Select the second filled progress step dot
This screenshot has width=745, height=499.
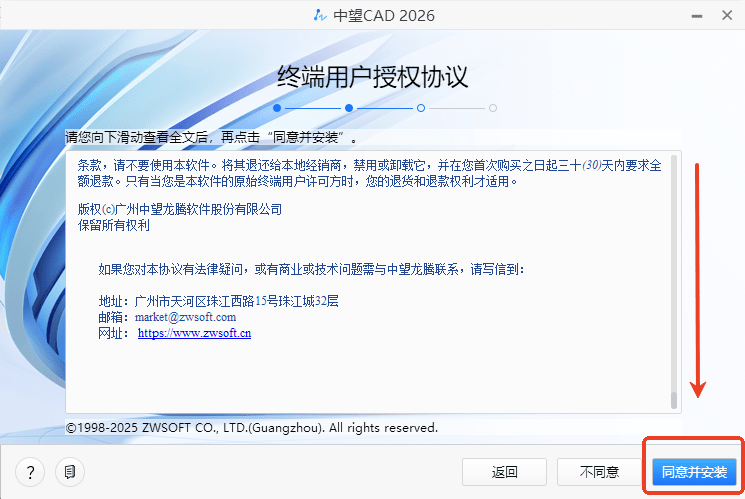349,107
